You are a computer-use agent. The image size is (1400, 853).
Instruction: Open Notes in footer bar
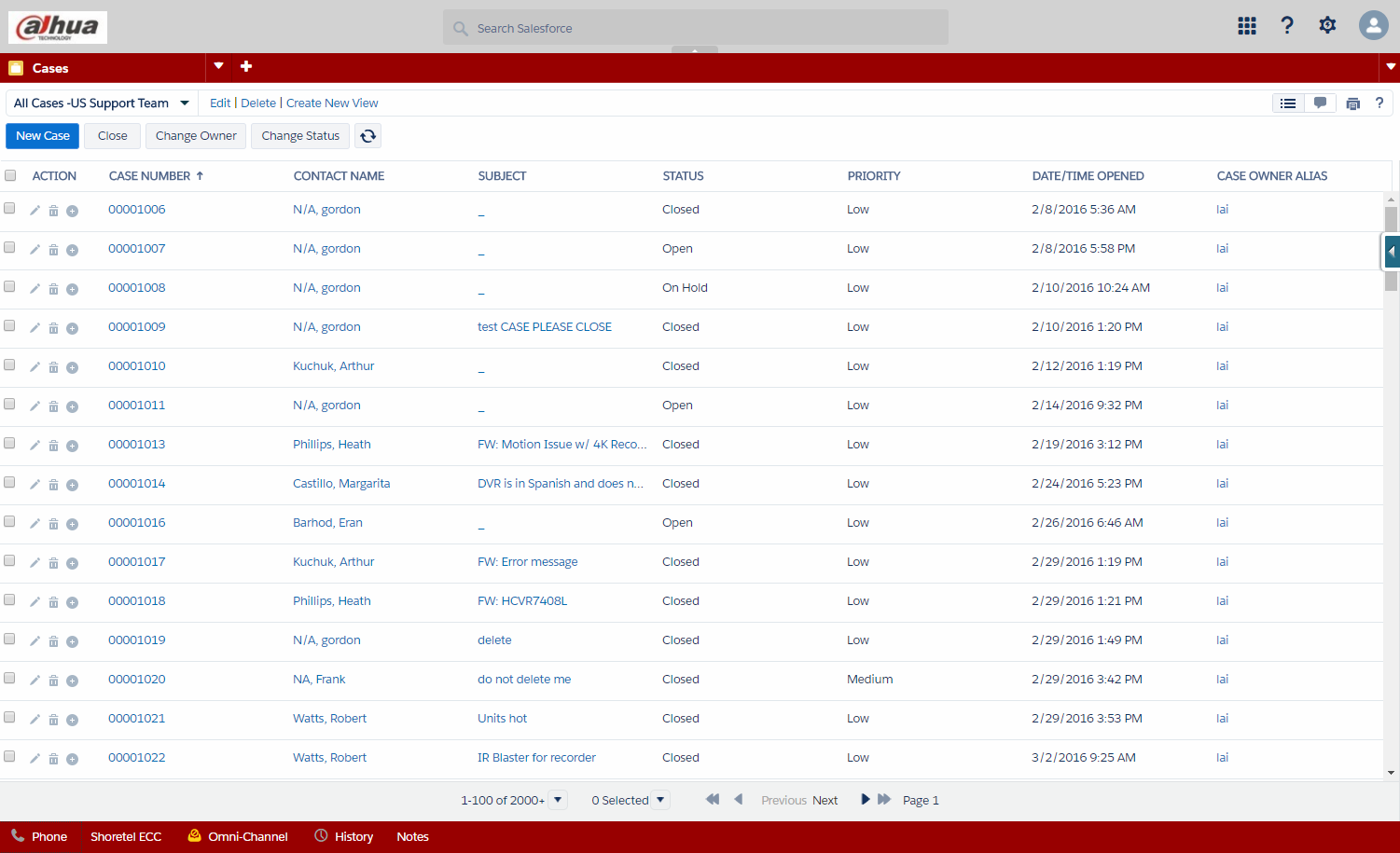click(412, 836)
